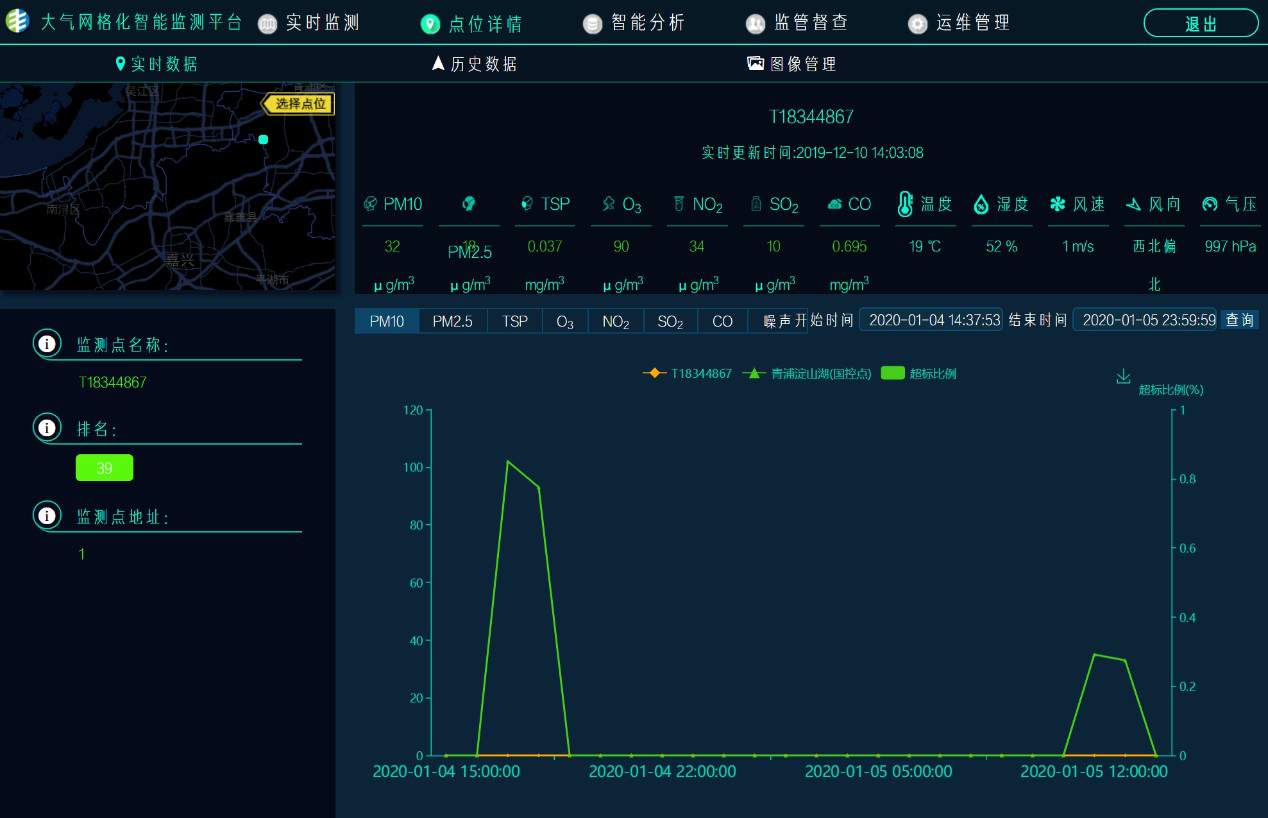
Task: Toggle the T18344867 series in chart legend
Action: tap(687, 373)
